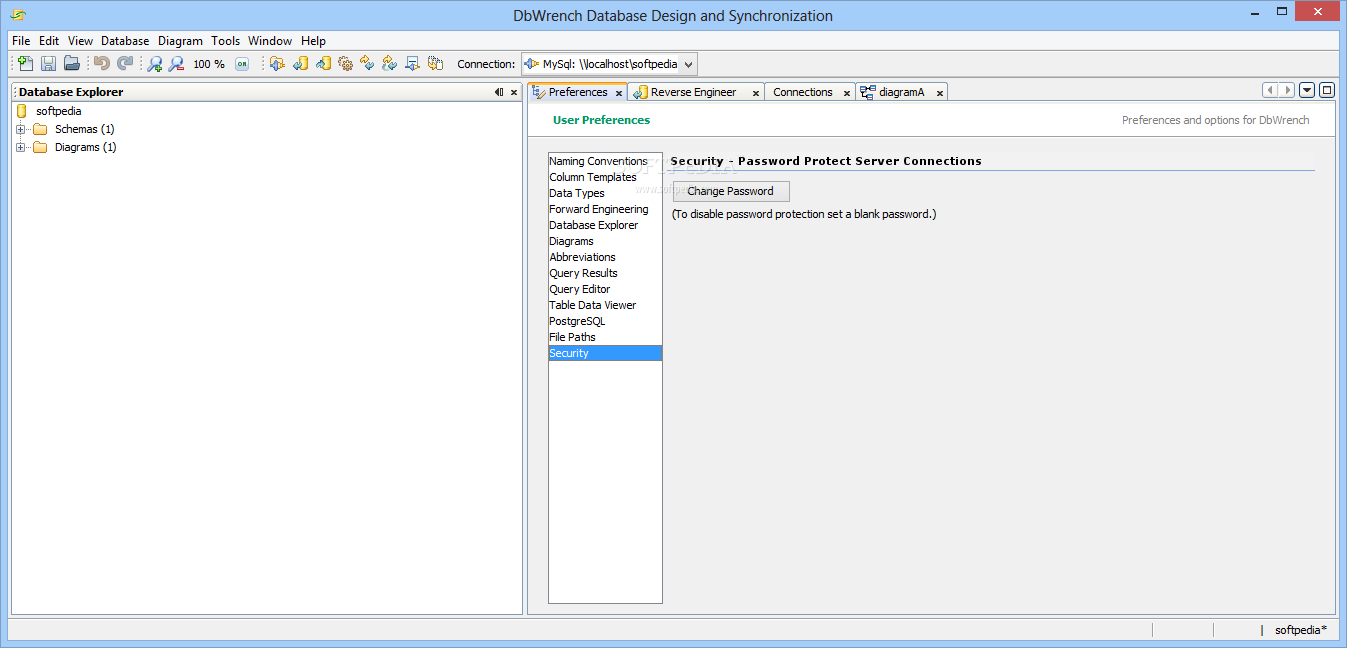Click the last toolbar icon before Connection
The image size is (1347, 648).
coord(435,64)
